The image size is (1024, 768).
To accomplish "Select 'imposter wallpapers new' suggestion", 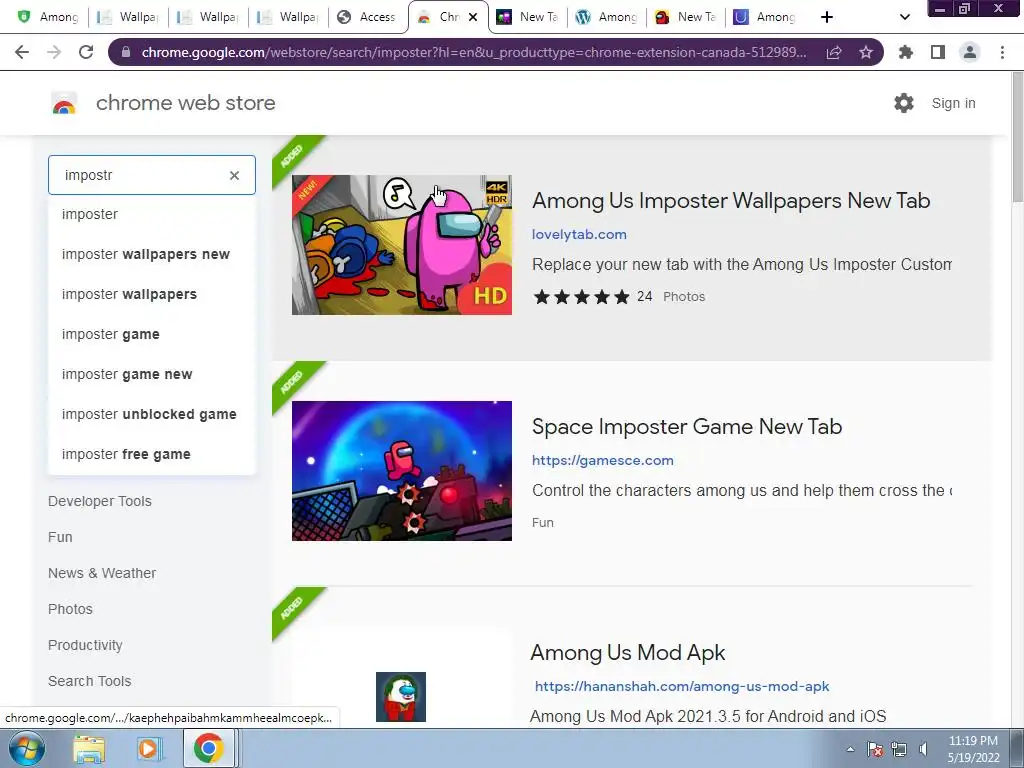I will [x=152, y=254].
